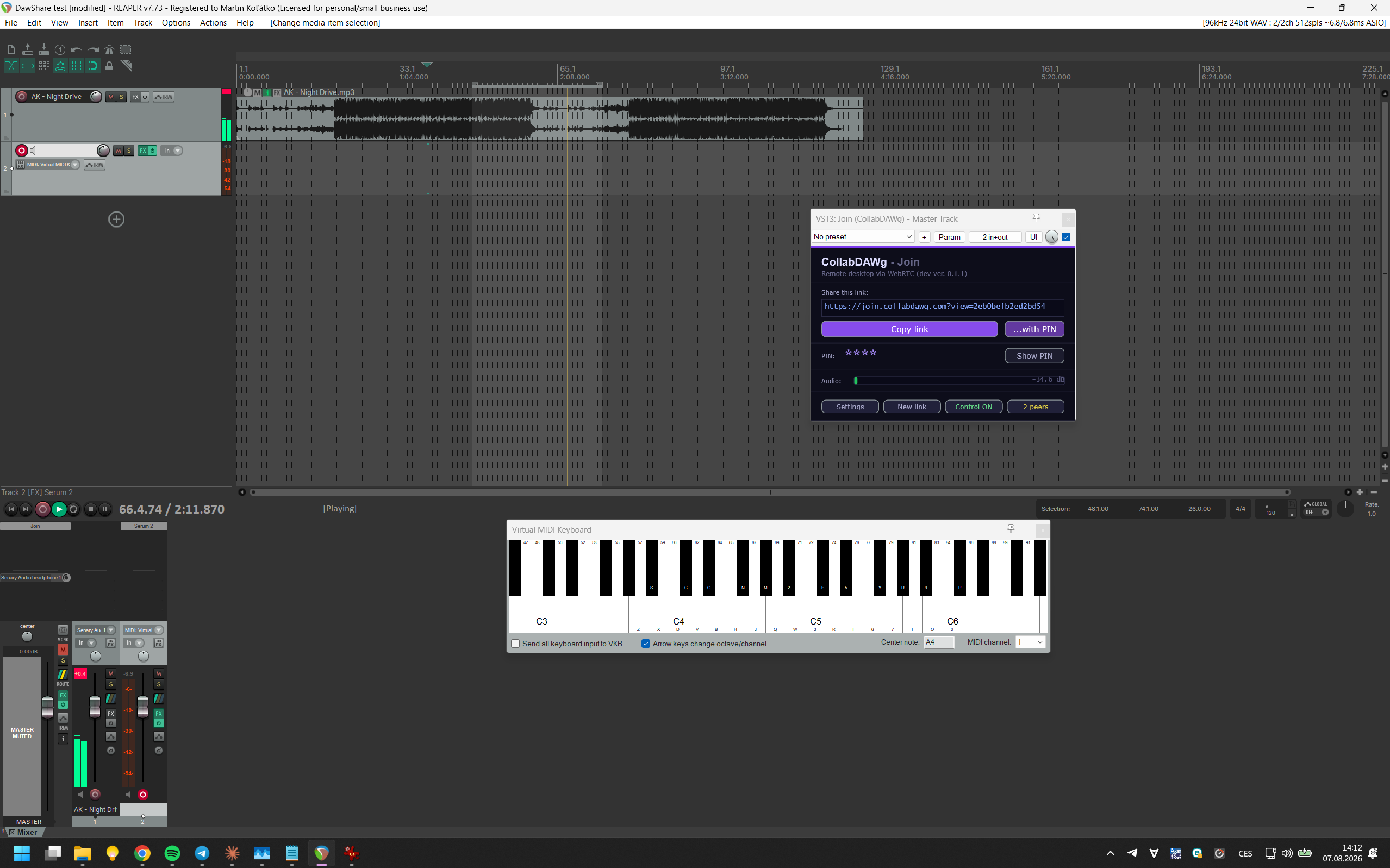
Task: Click AK - Night Drive mixer volume fader
Action: 95,707
